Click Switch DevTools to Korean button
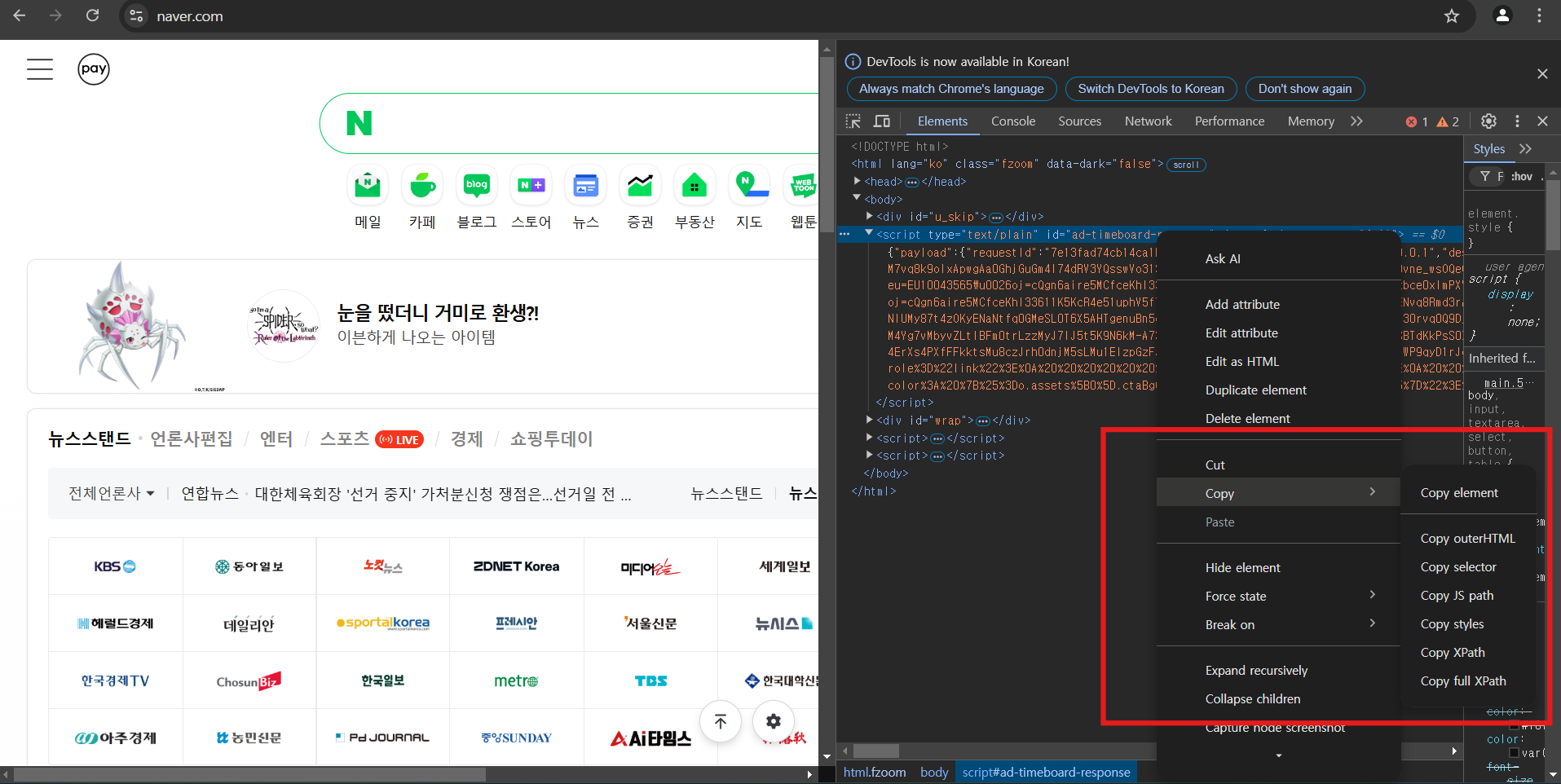1561x784 pixels. click(x=1151, y=89)
